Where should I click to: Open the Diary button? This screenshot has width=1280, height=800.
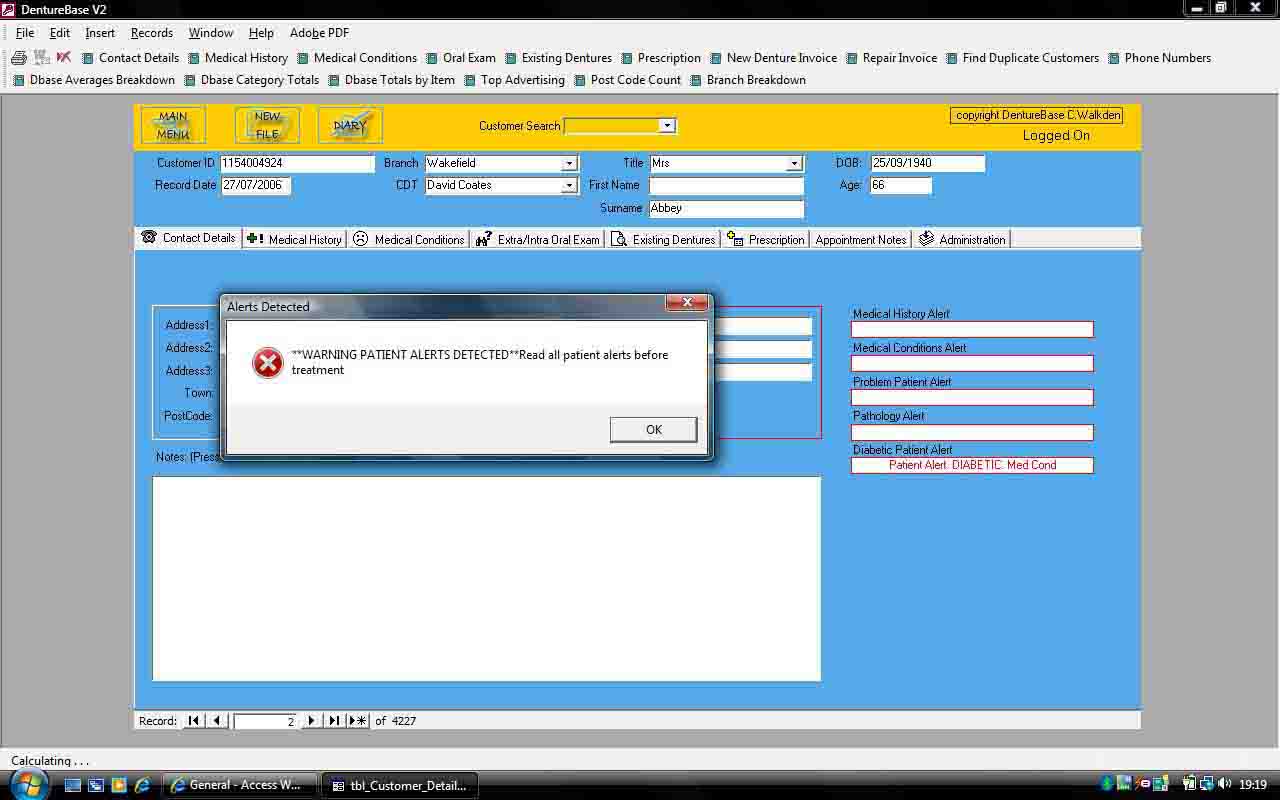click(350, 125)
